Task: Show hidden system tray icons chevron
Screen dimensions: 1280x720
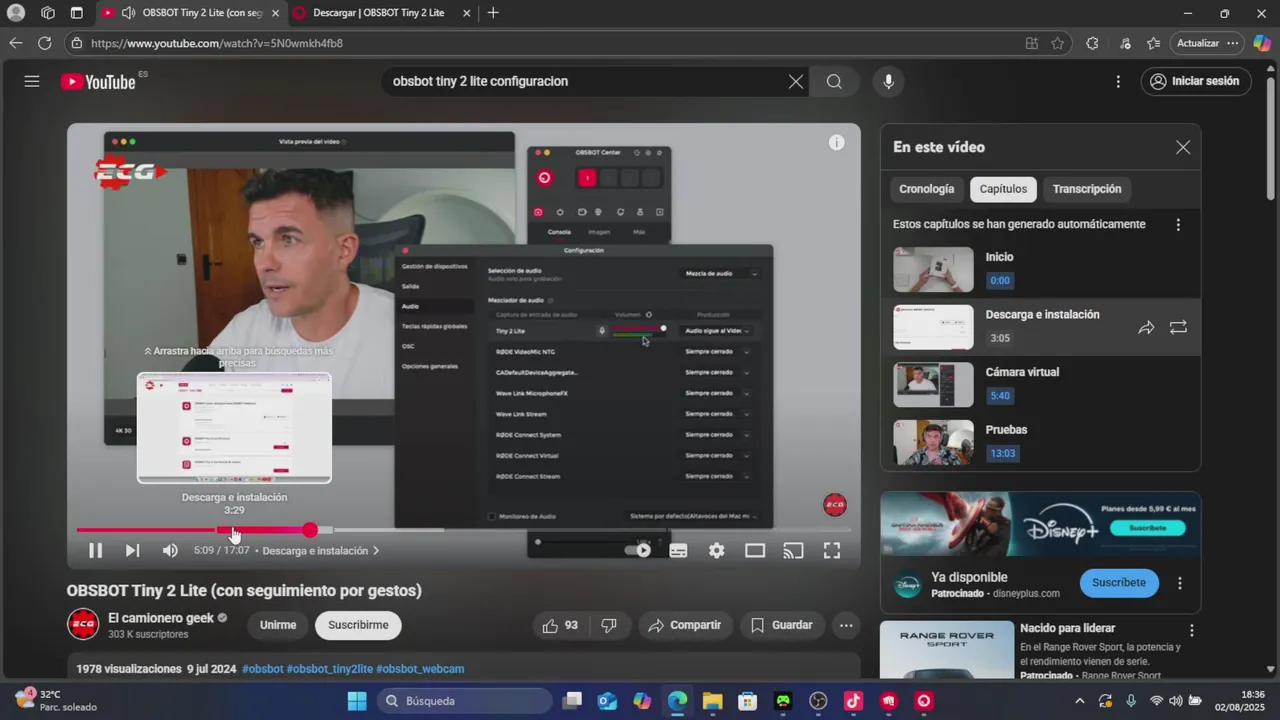Action: tap(1079, 701)
